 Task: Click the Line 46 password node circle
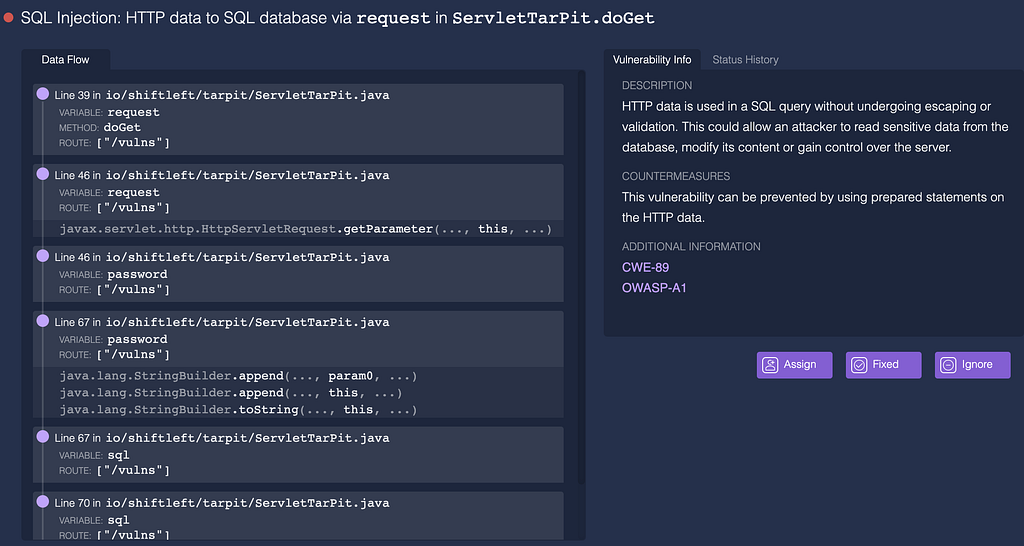tap(43, 256)
